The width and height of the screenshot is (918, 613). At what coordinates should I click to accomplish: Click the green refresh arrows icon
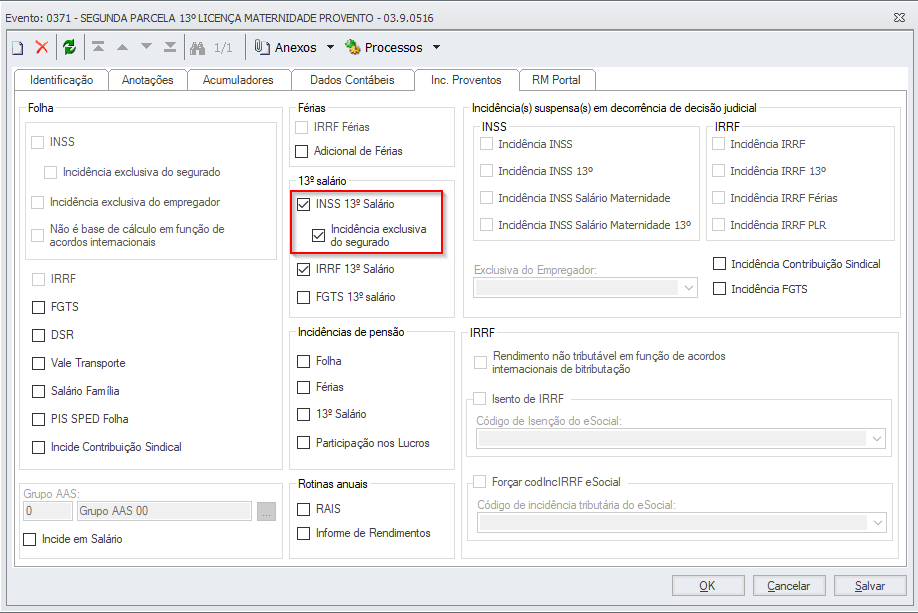(69, 48)
